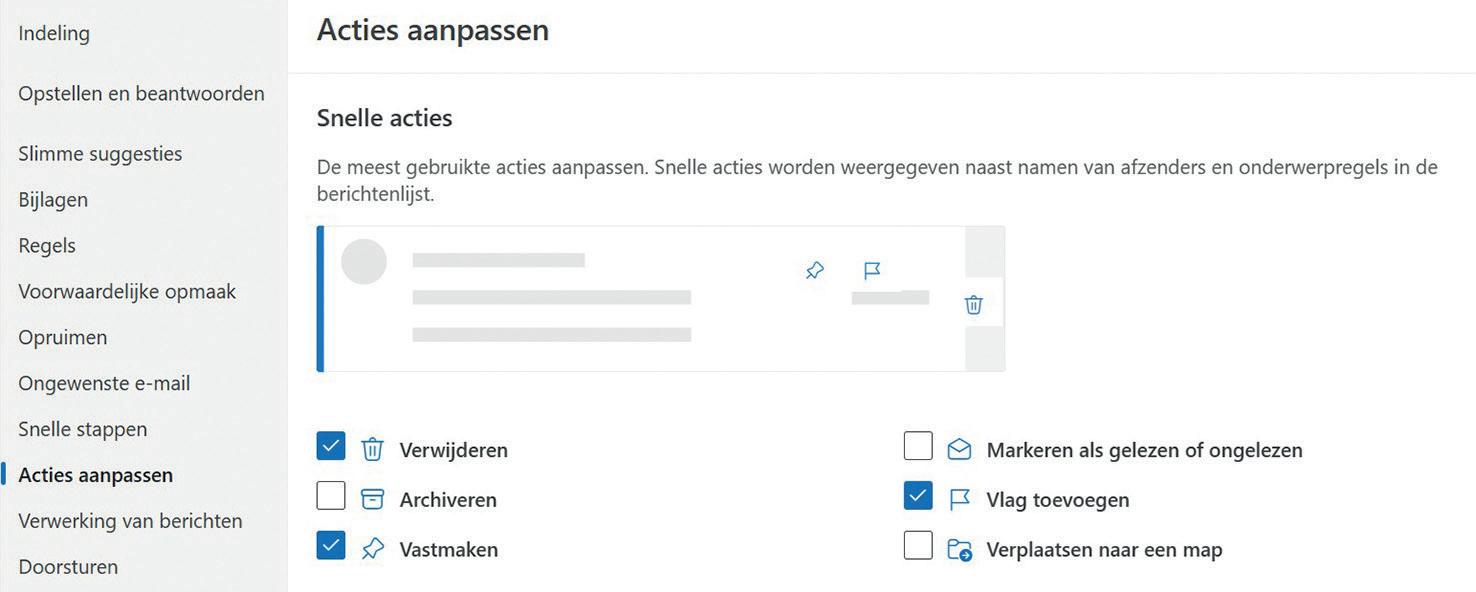Image resolution: width=1476 pixels, height=592 pixels.
Task: Click the flag icon in message preview
Action: click(872, 270)
